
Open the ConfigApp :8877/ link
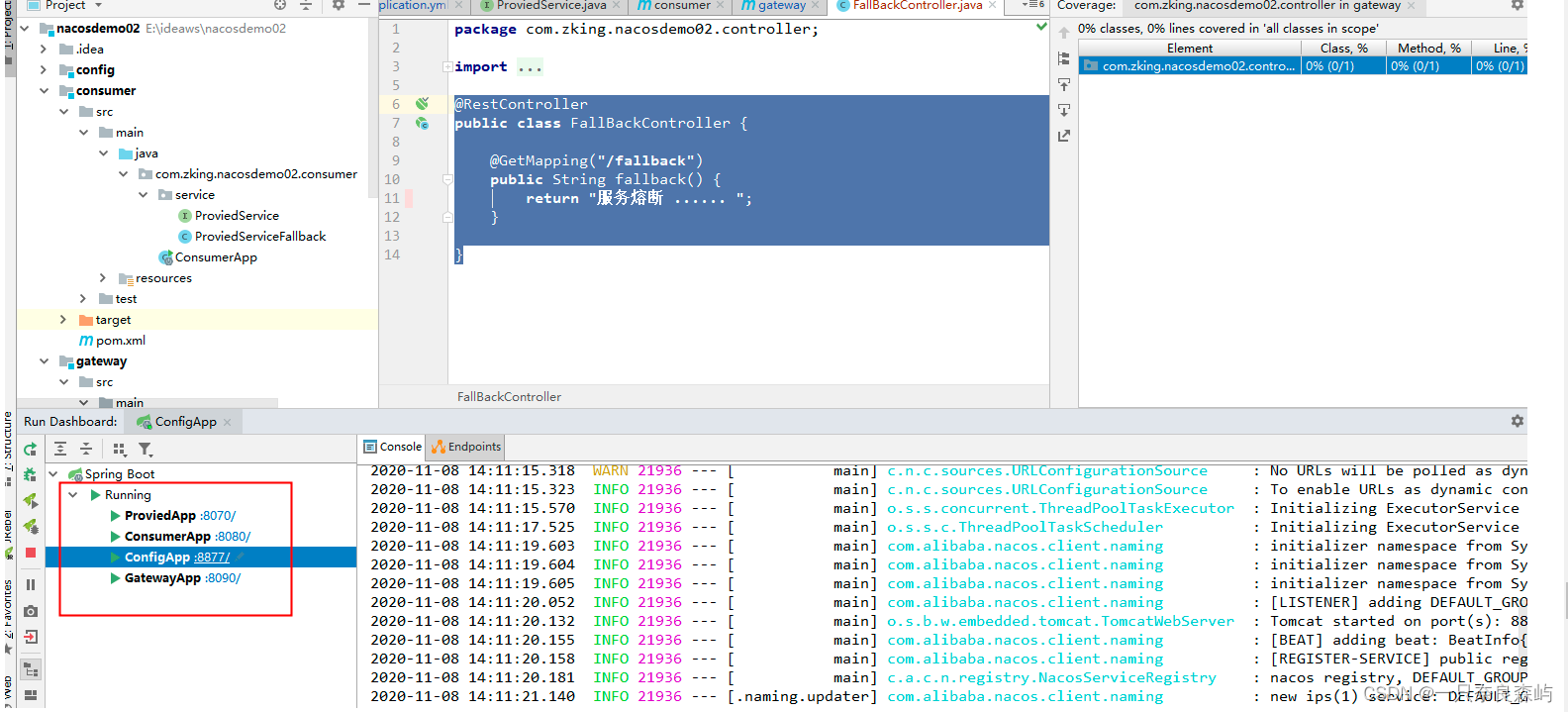click(x=212, y=558)
